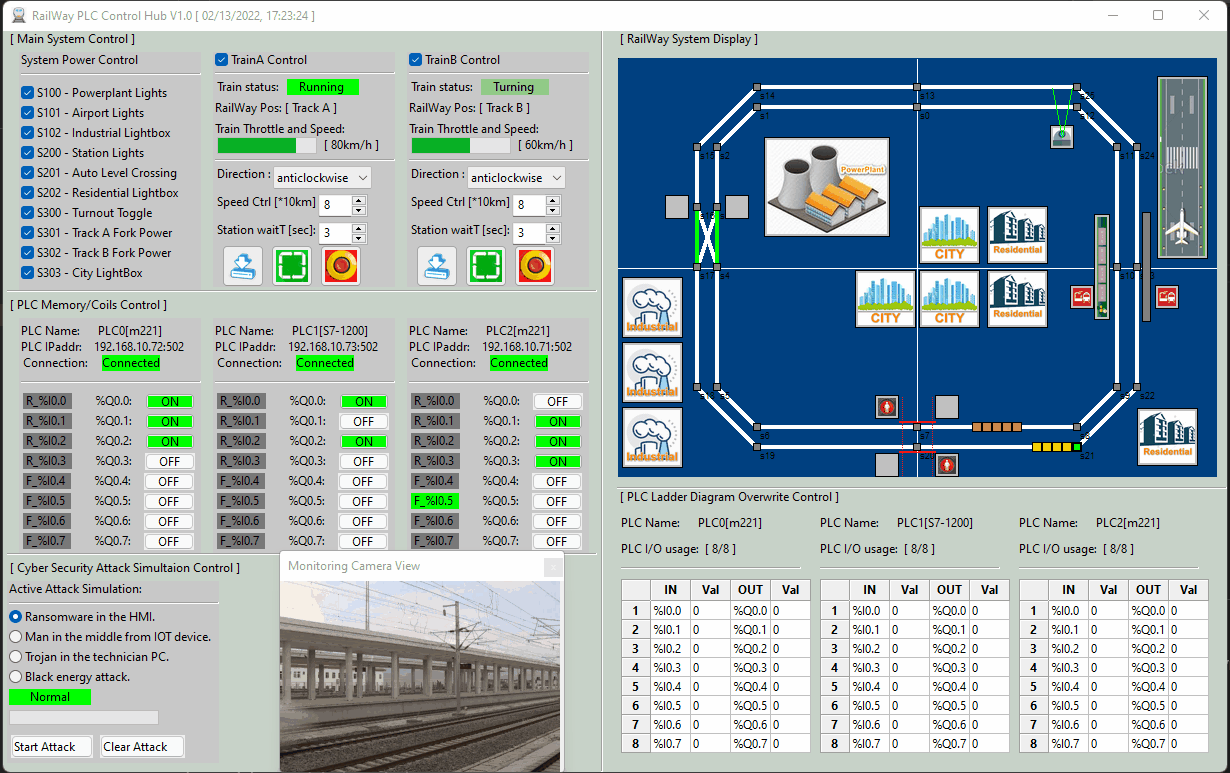Image resolution: width=1230 pixels, height=773 pixels.
Task: Click the Start Attack button
Action: [x=52, y=747]
